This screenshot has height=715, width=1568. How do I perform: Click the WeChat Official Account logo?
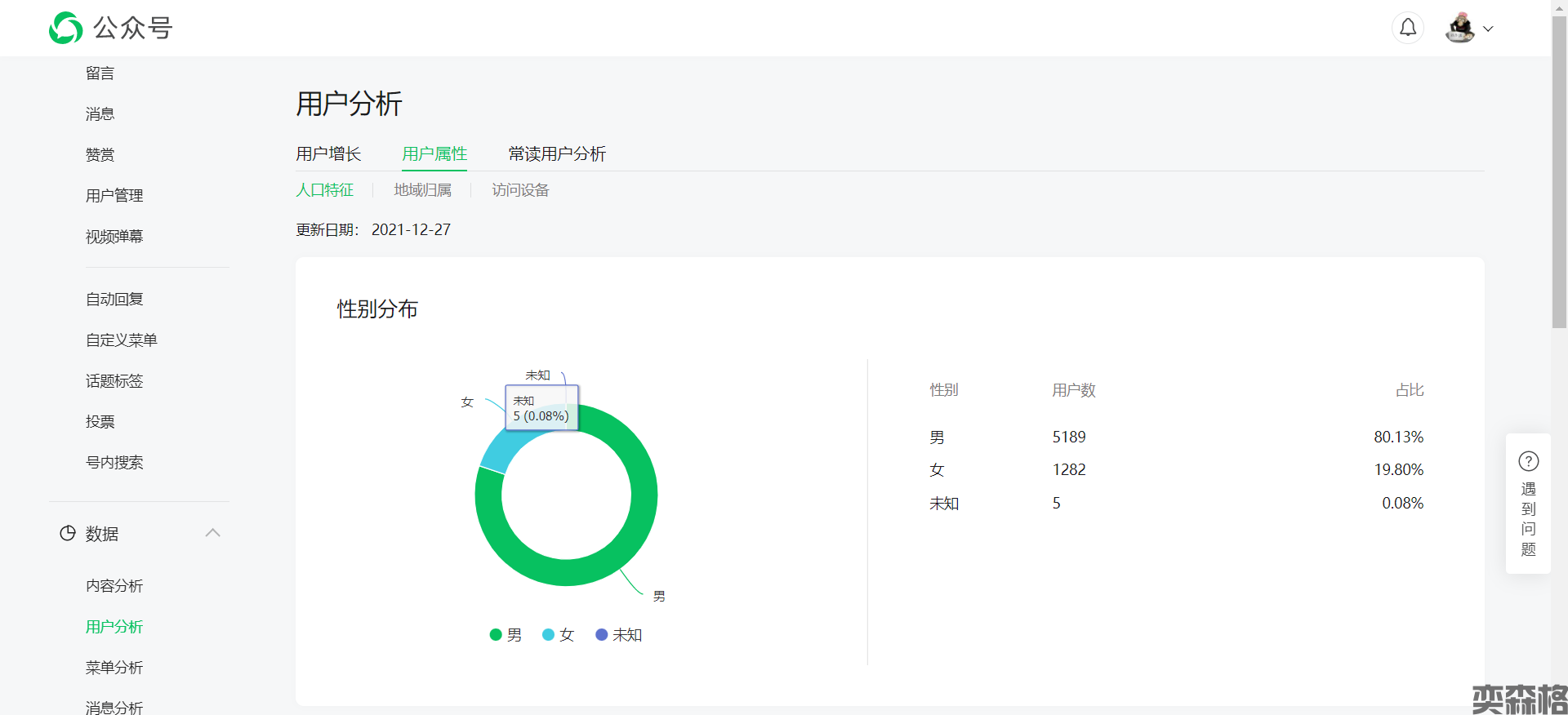(x=66, y=28)
